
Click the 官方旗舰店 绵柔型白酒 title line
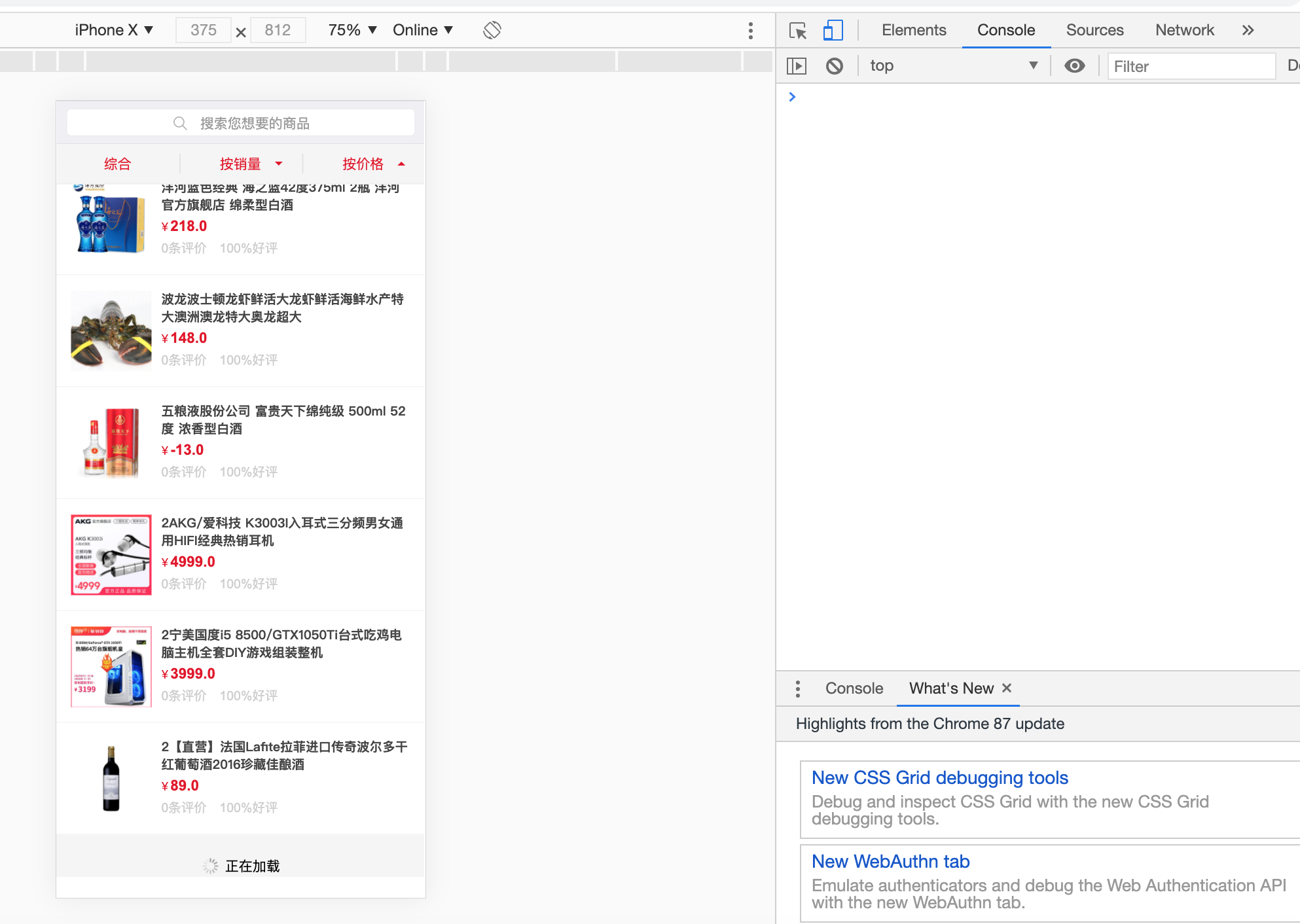(x=227, y=205)
